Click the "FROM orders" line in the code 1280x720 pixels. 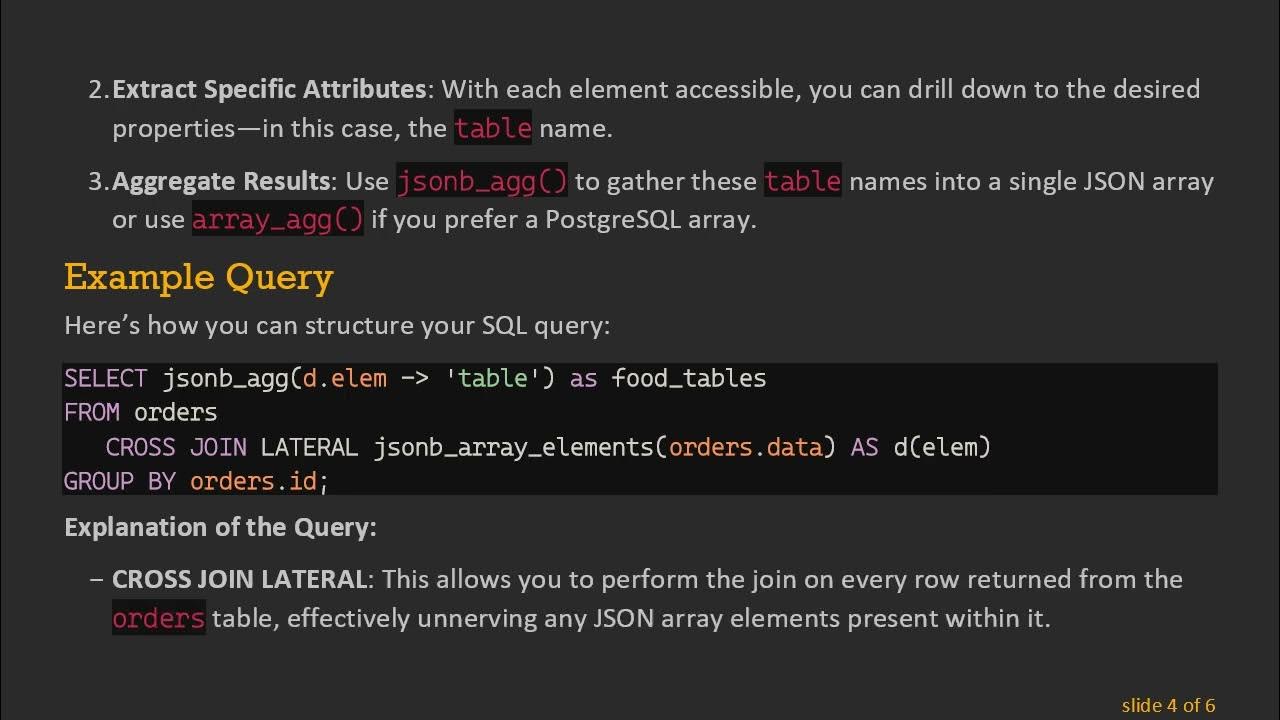tap(140, 412)
